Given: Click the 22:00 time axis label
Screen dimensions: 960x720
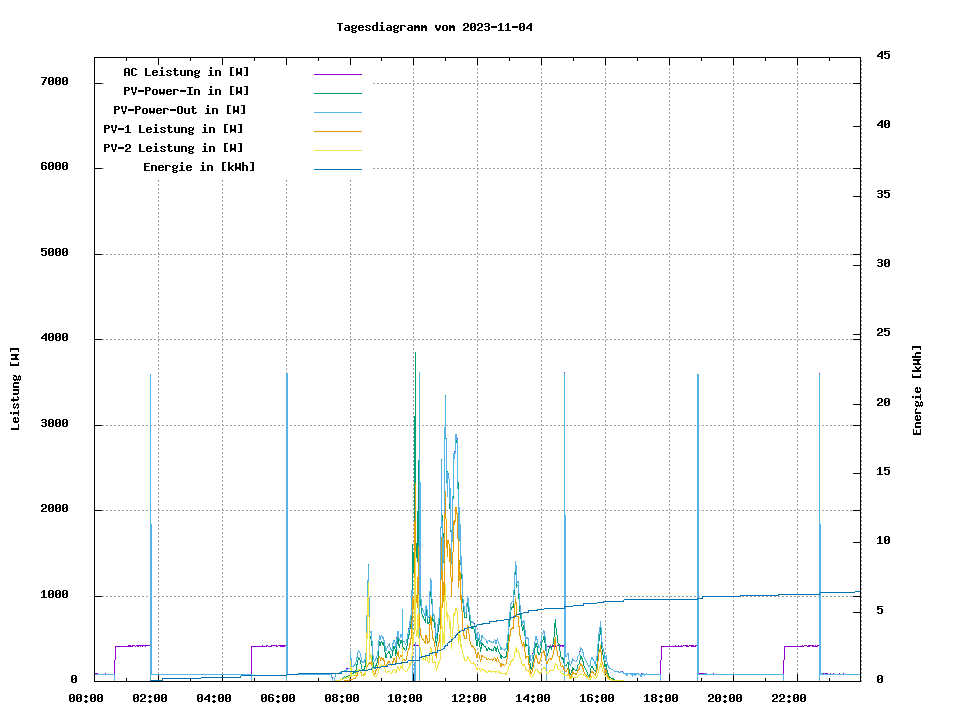Looking at the screenshot, I should [788, 698].
